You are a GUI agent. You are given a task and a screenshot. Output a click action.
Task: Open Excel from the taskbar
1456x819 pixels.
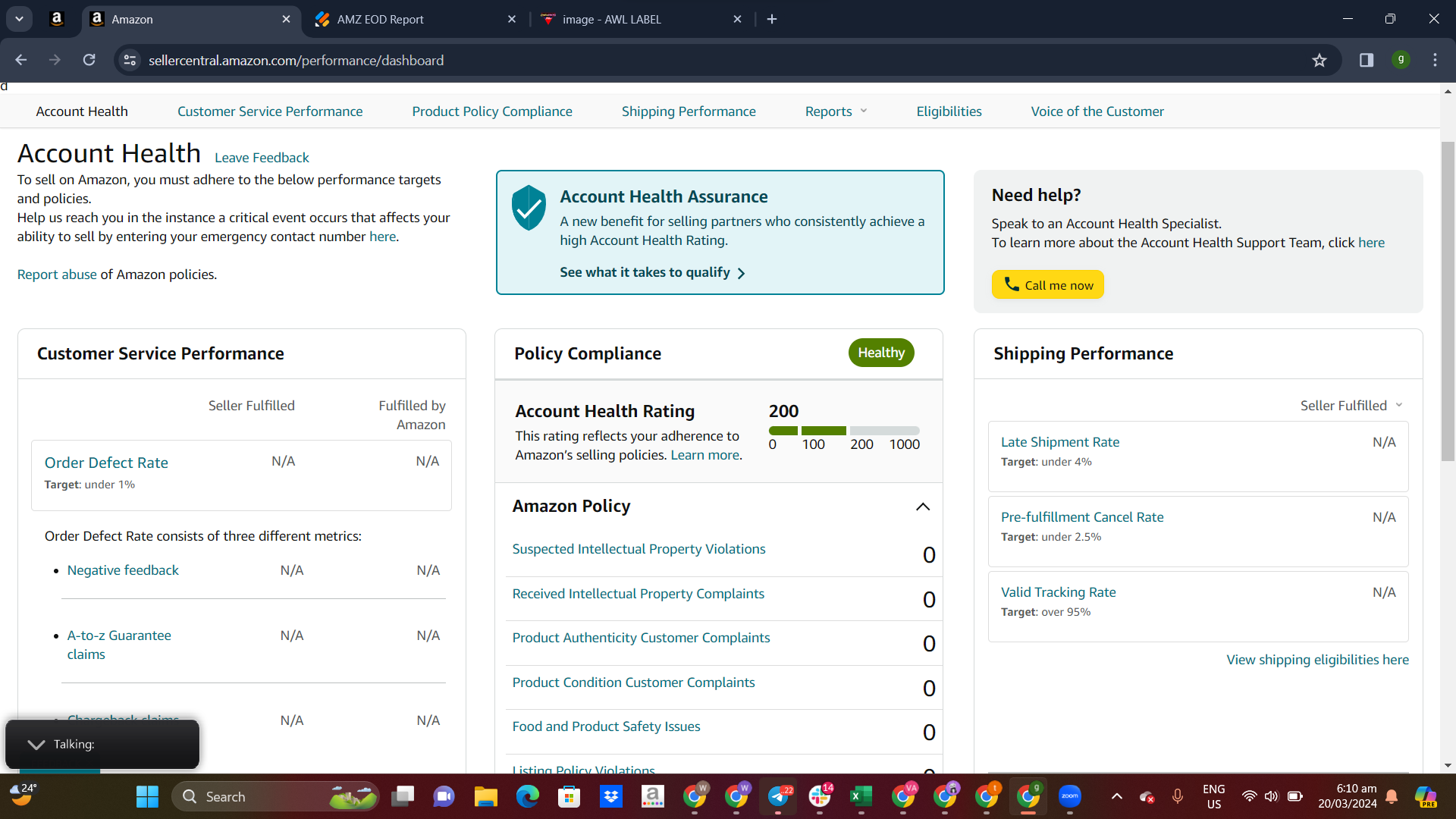click(x=861, y=796)
